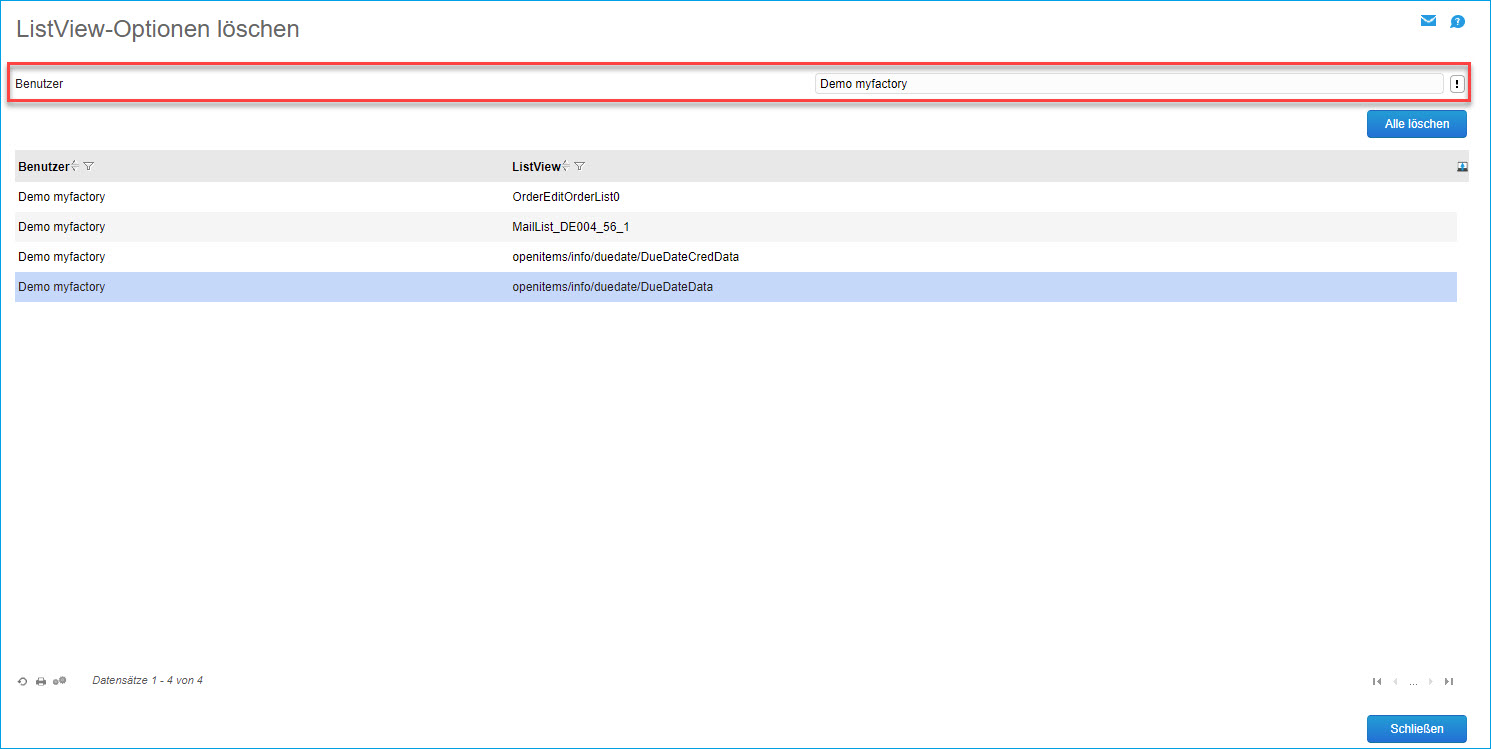The width and height of the screenshot is (1491, 749).
Task: Click the Schließen button
Action: click(1416, 729)
